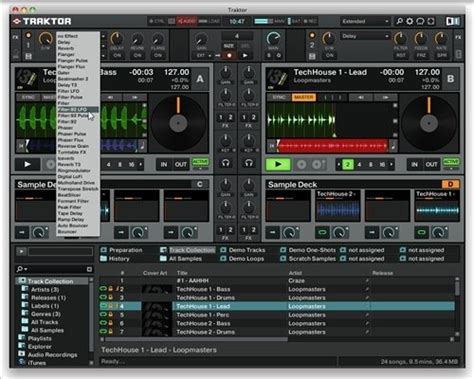Click the Preparation favorite icon
This screenshot has width=474, height=379.
[104, 250]
